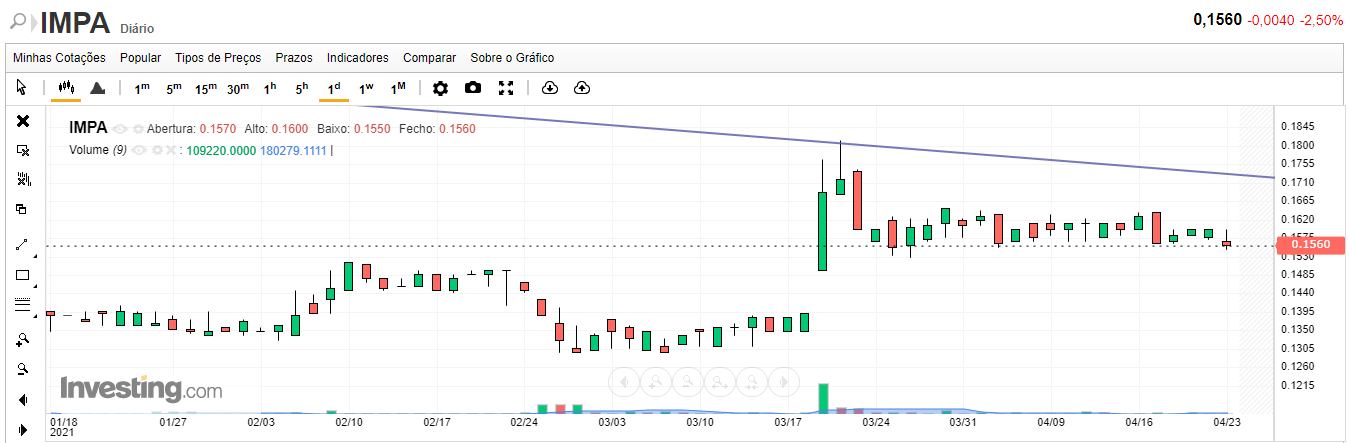Image resolution: width=1349 pixels, height=443 pixels.
Task: Select the 1w timeframe
Action: 366,88
